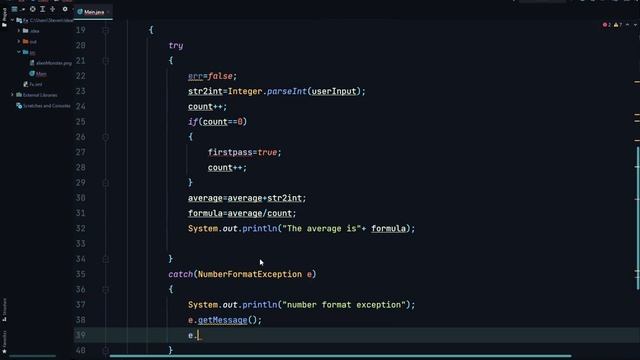Click line number 22 in the gutter
This screenshot has height=360, width=640.
(81, 76)
